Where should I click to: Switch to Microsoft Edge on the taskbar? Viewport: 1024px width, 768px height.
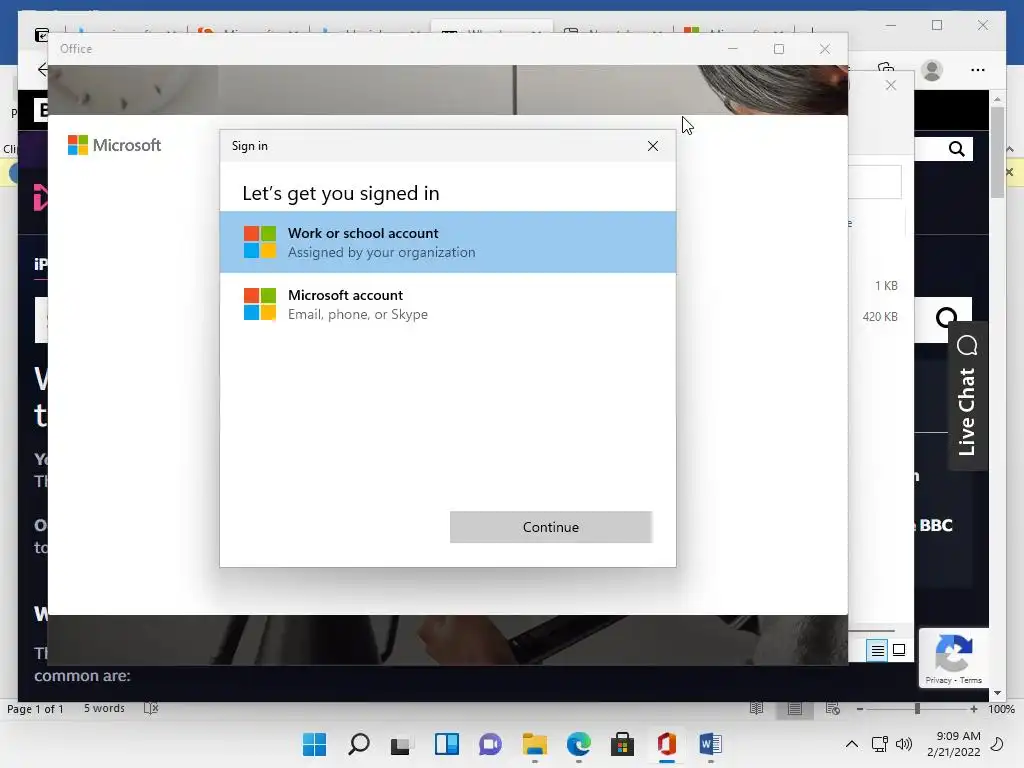click(x=579, y=744)
